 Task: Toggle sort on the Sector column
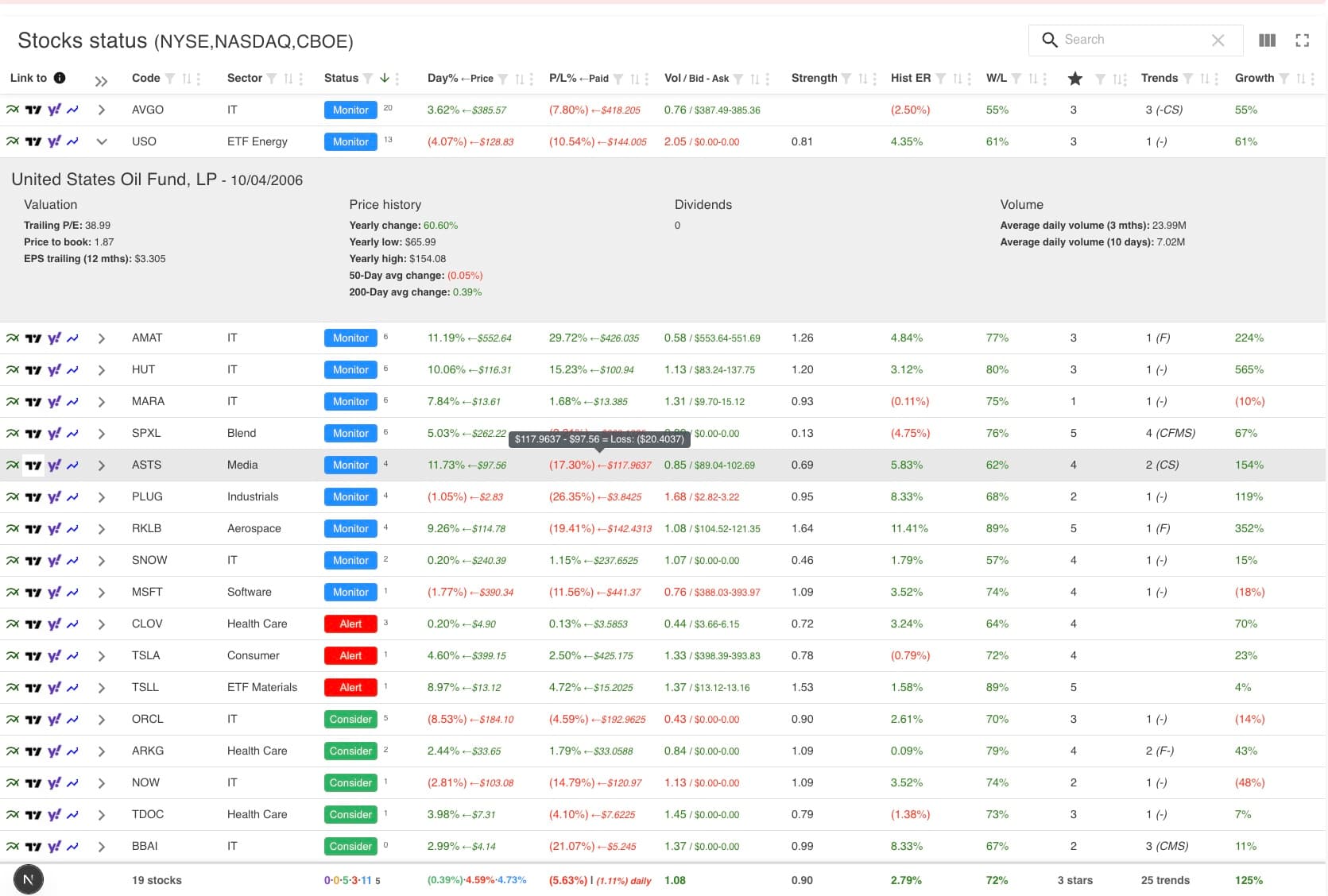click(x=288, y=79)
